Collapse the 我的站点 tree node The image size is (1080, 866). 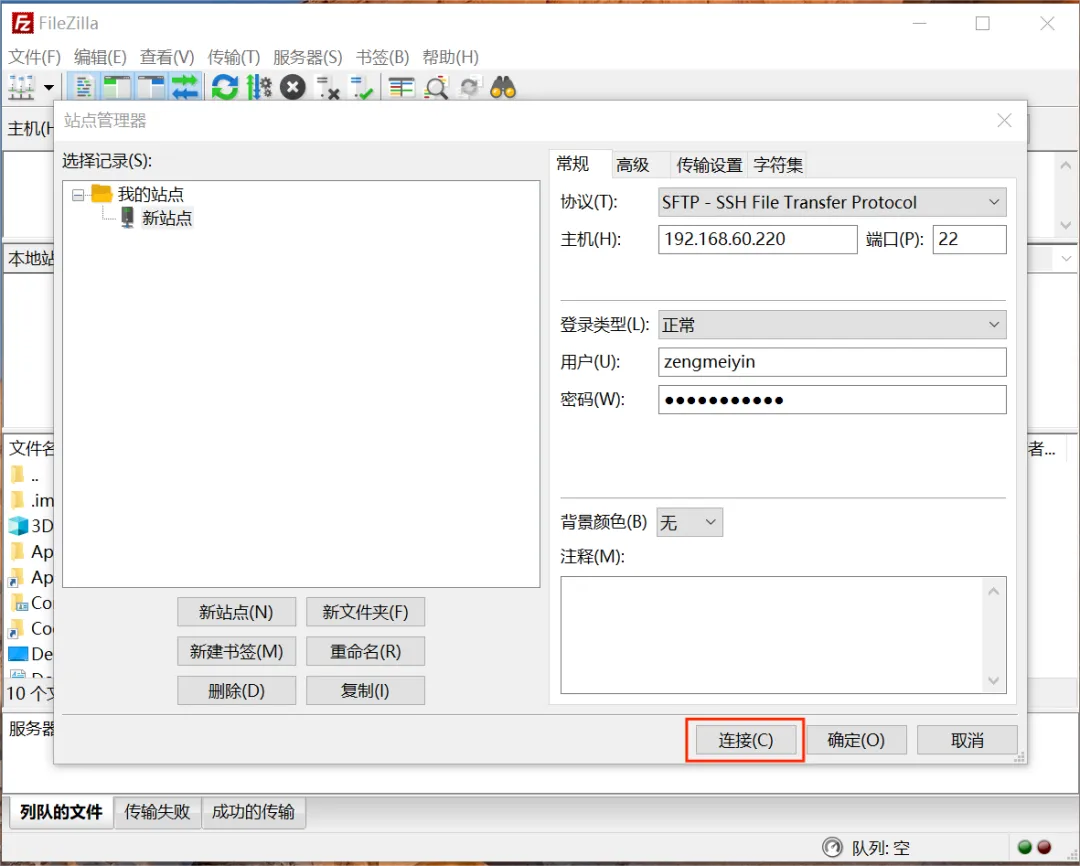(x=78, y=195)
